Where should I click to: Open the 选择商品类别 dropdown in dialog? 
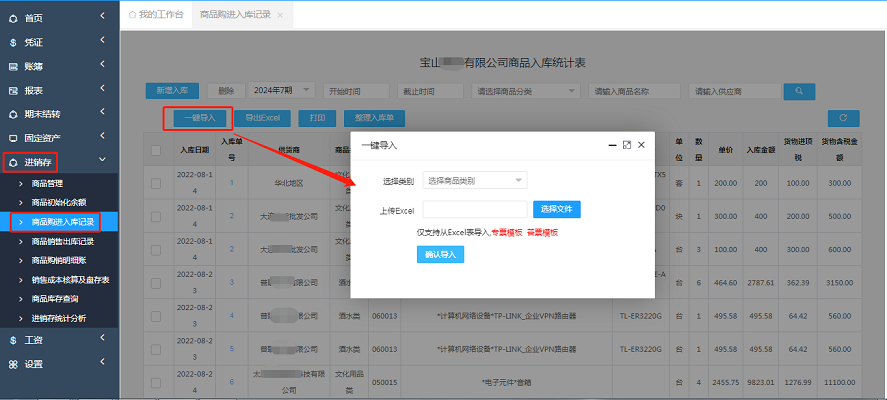point(475,180)
